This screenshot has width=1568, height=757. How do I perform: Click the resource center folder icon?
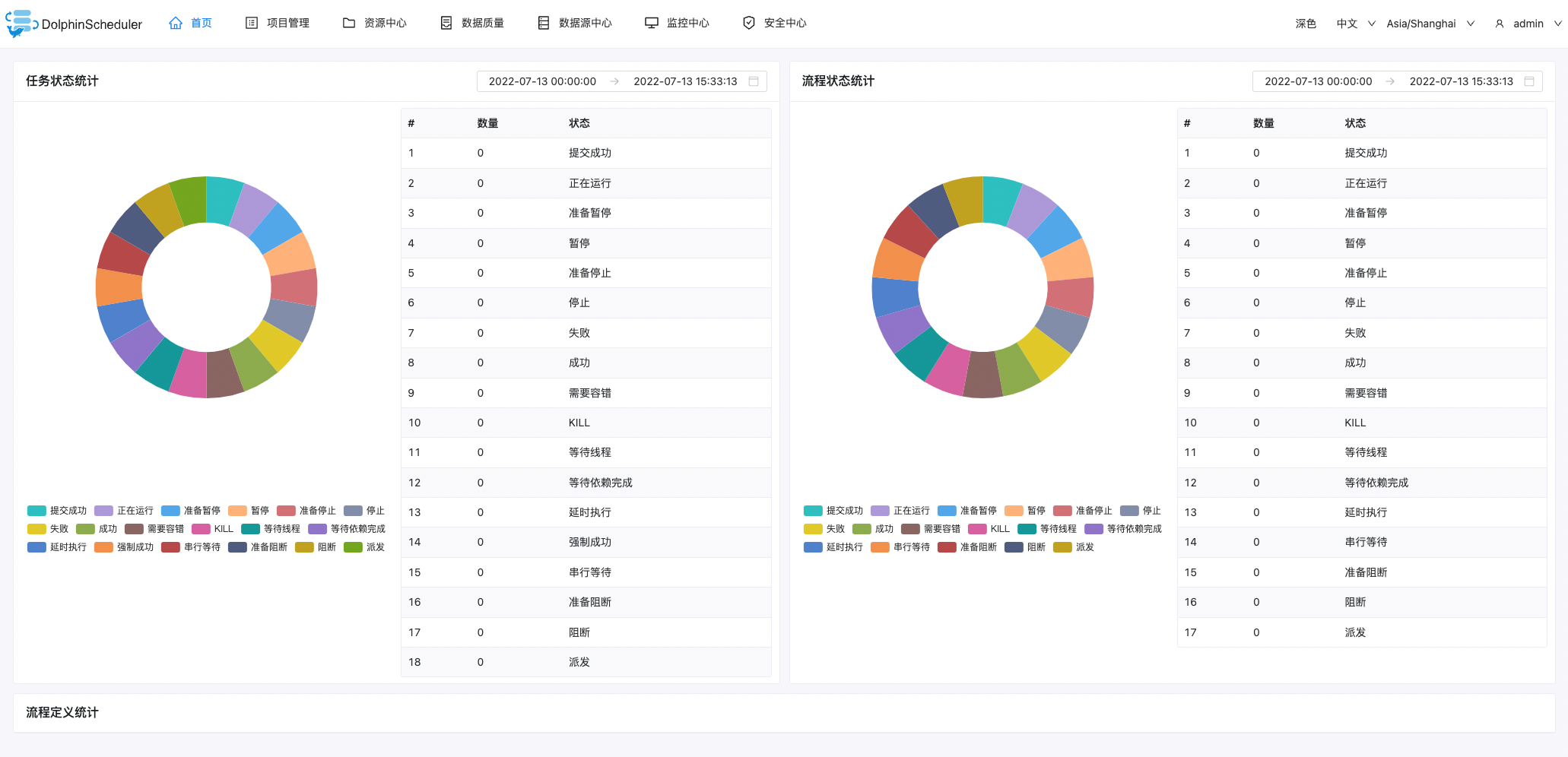[349, 24]
